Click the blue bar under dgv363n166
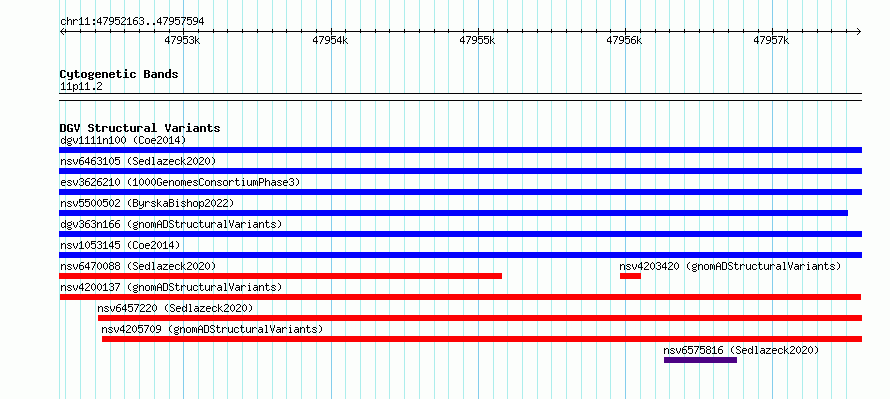 (x=460, y=234)
